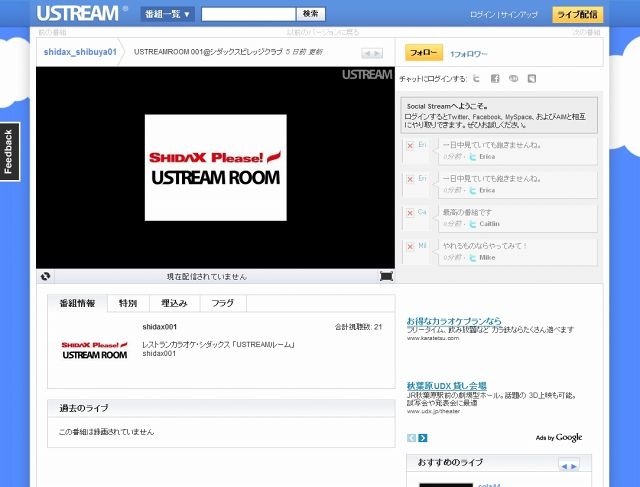The height and width of the screenshot is (487, 640).
Task: Click next show arrow in title bar
Action: [x=377, y=53]
